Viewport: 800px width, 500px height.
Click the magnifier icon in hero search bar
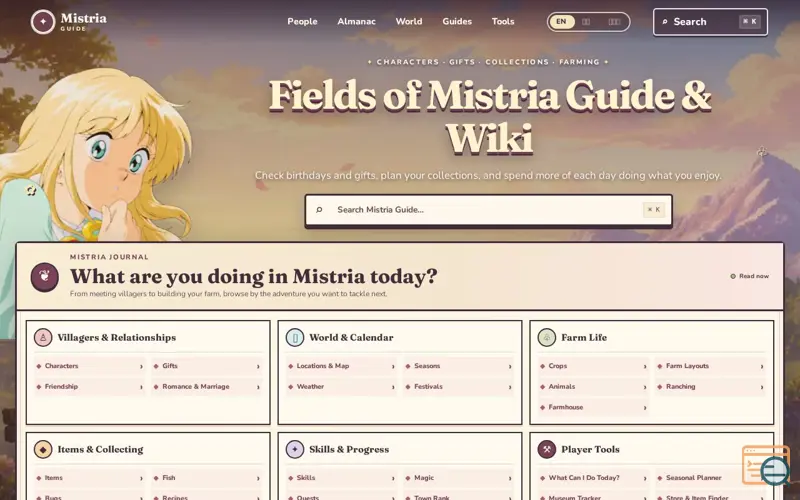[x=319, y=210]
